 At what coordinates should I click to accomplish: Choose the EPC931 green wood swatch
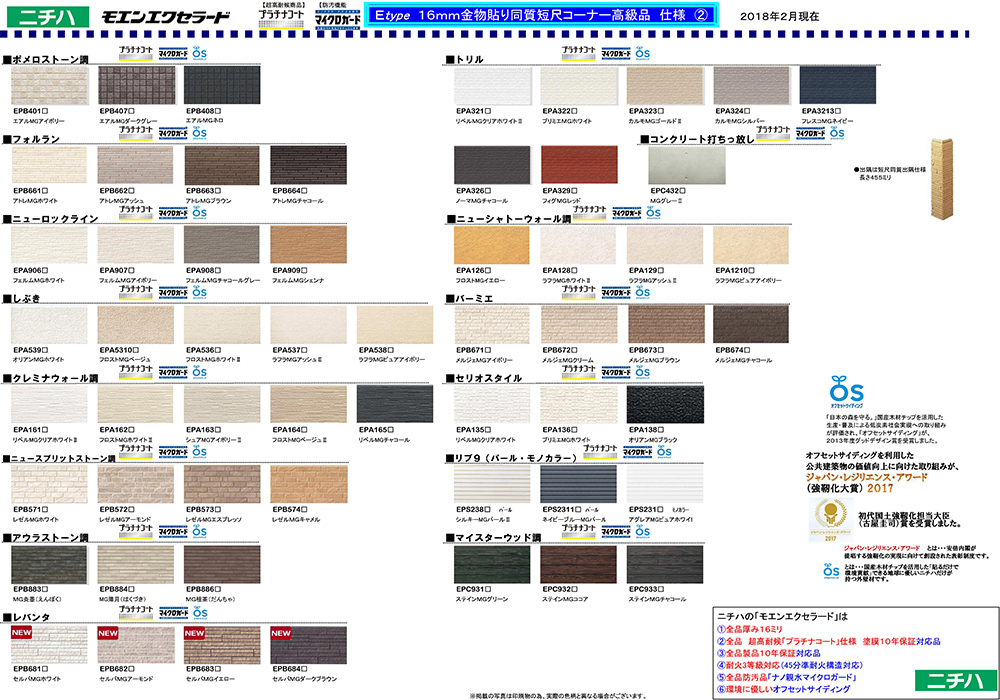pyautogui.click(x=492, y=564)
